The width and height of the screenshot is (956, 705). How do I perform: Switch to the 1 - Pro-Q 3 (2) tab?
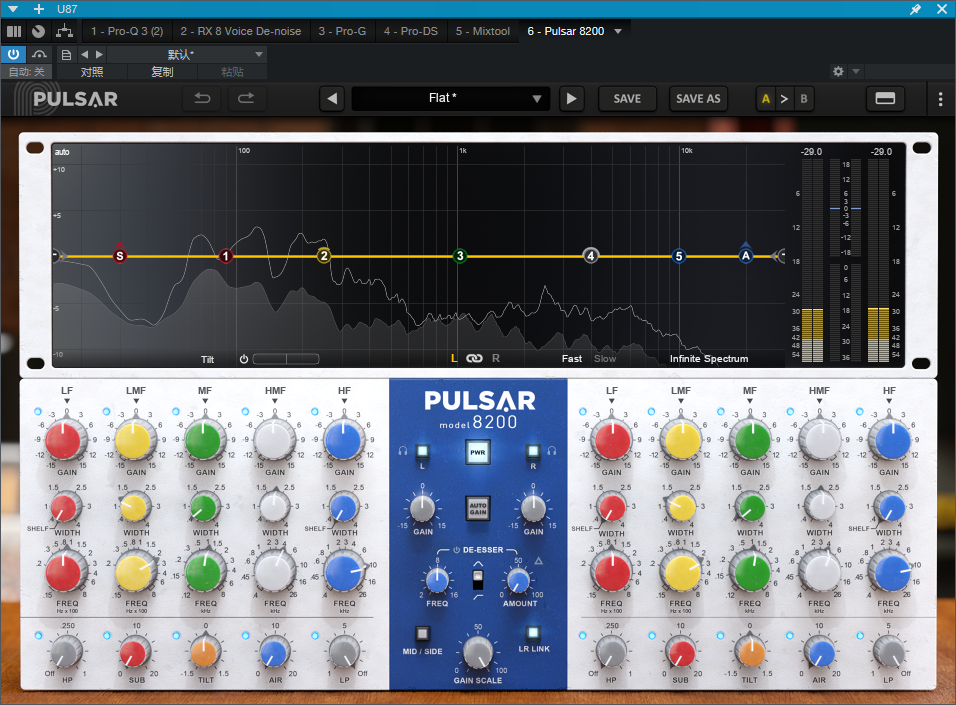[x=127, y=31]
